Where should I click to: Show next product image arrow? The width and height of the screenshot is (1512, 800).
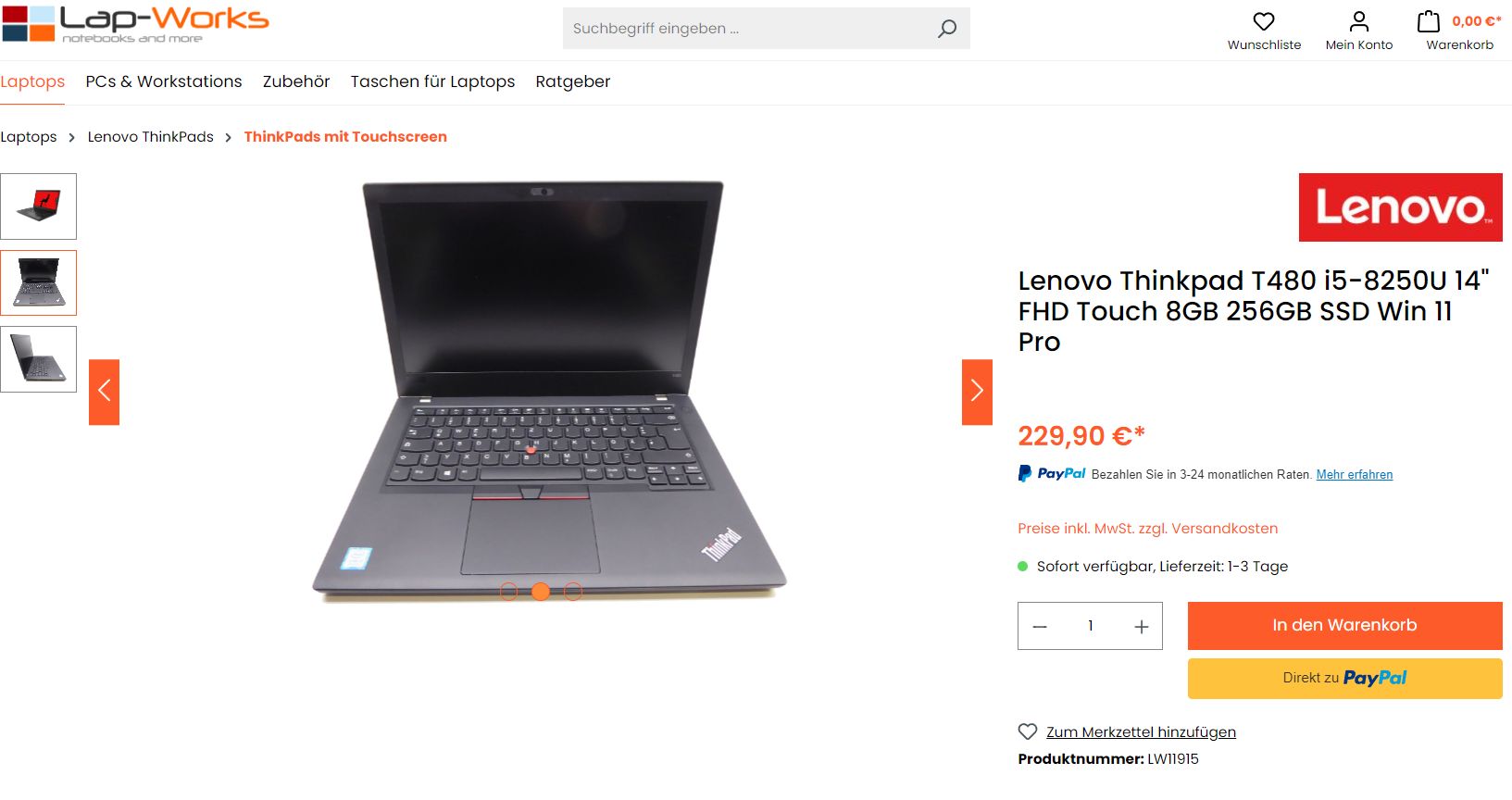click(x=977, y=392)
